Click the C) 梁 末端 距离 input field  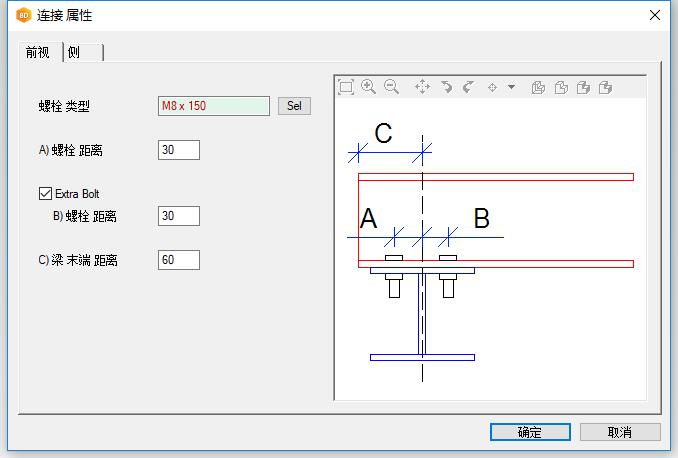179,260
